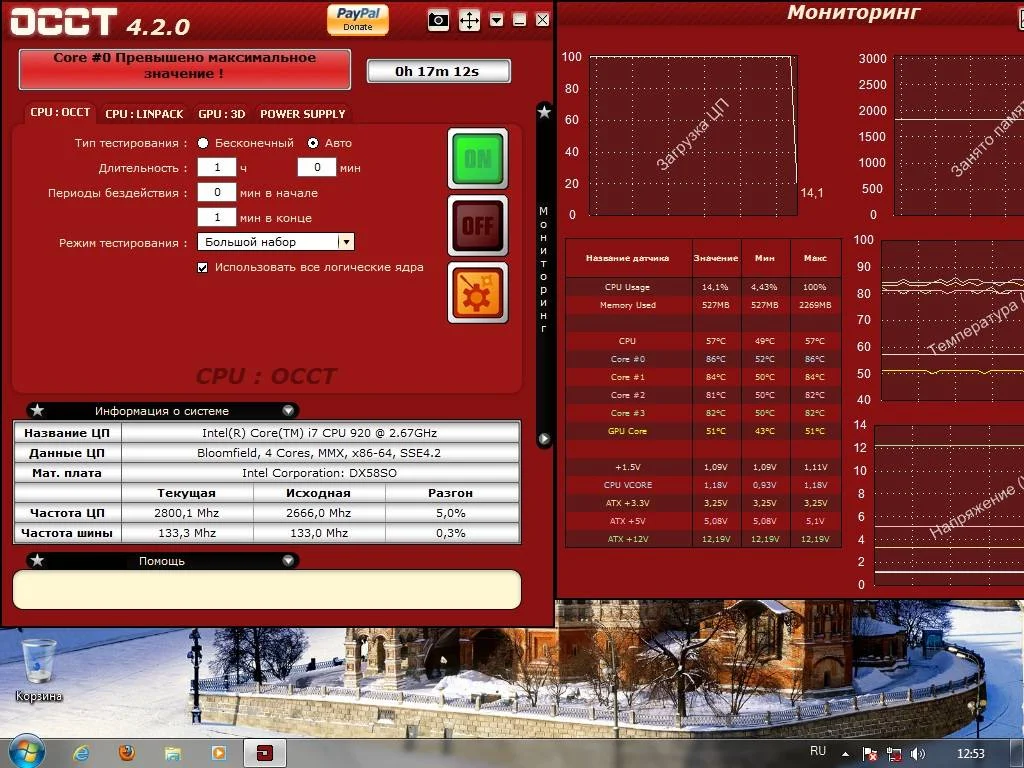This screenshot has height=768, width=1024.
Task: Click the star on Информация о системе header
Action: pyautogui.click(x=37, y=410)
